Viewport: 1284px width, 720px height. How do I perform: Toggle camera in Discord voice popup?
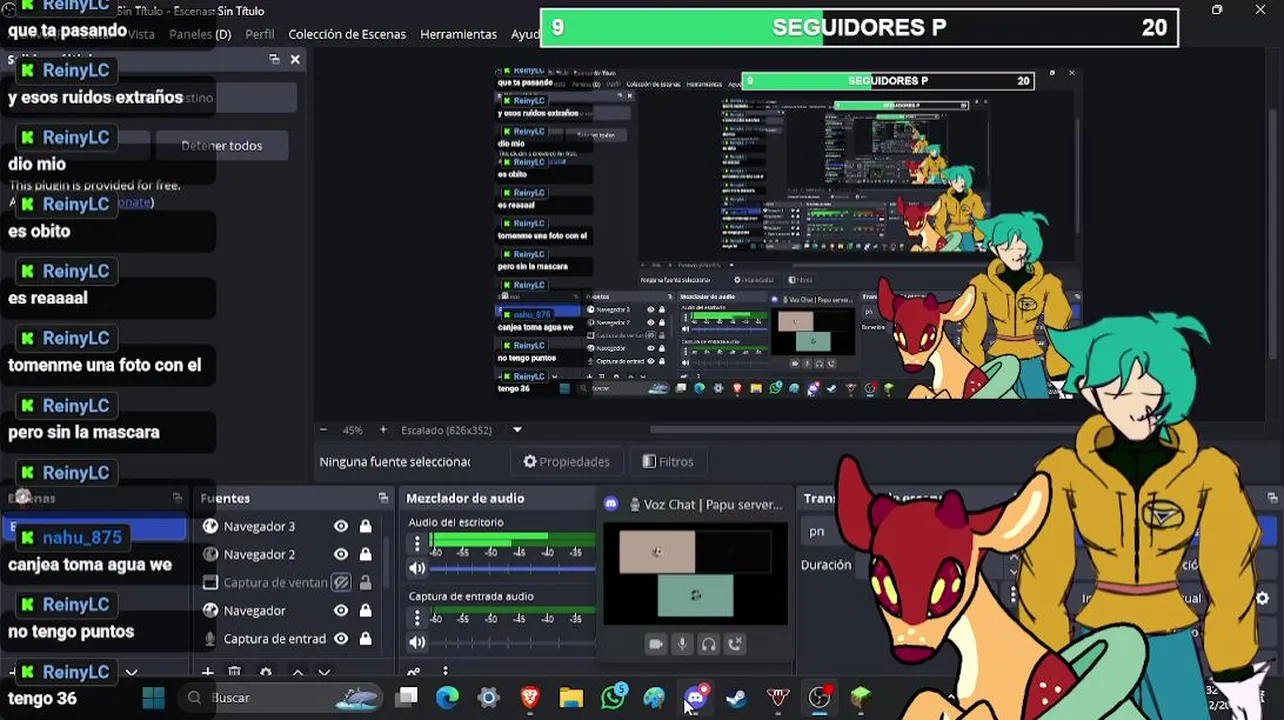tap(656, 644)
